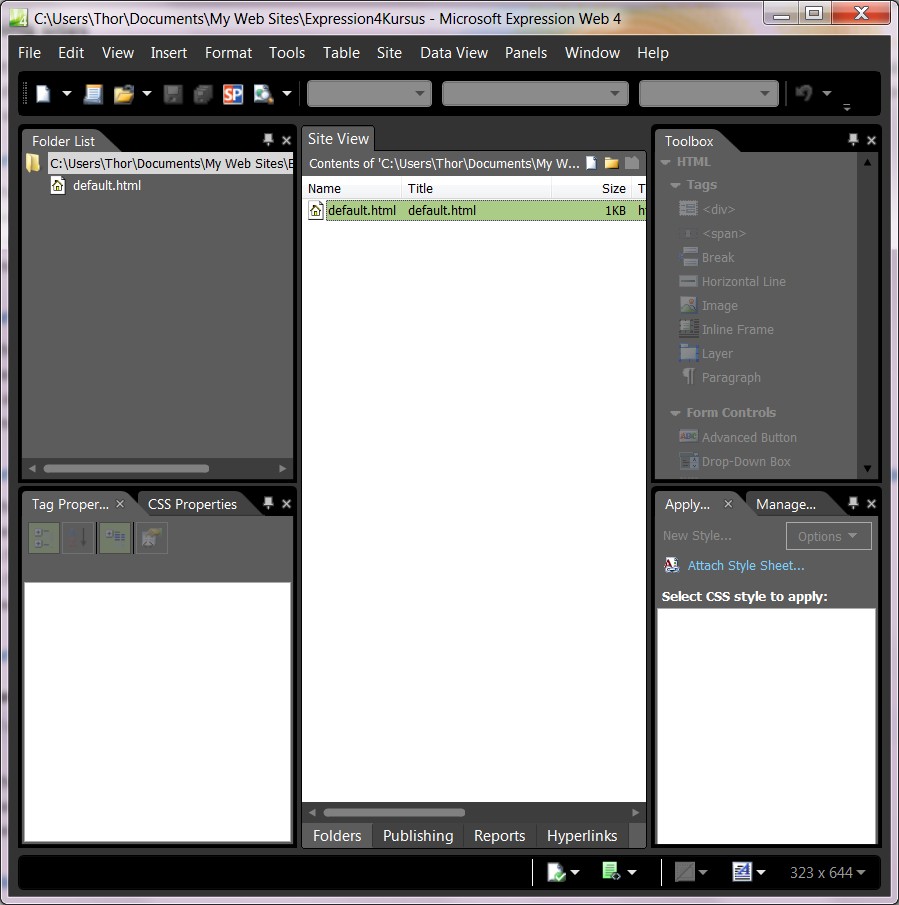Open the Preview in Browser dropdown arrow
899x905 pixels.
pos(287,93)
